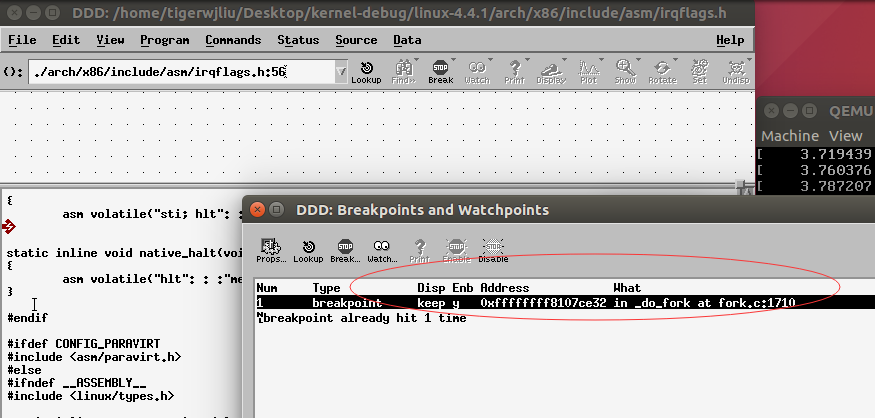
Task: Click the Rotate icon in main toolbar
Action: pyautogui.click(x=662, y=72)
